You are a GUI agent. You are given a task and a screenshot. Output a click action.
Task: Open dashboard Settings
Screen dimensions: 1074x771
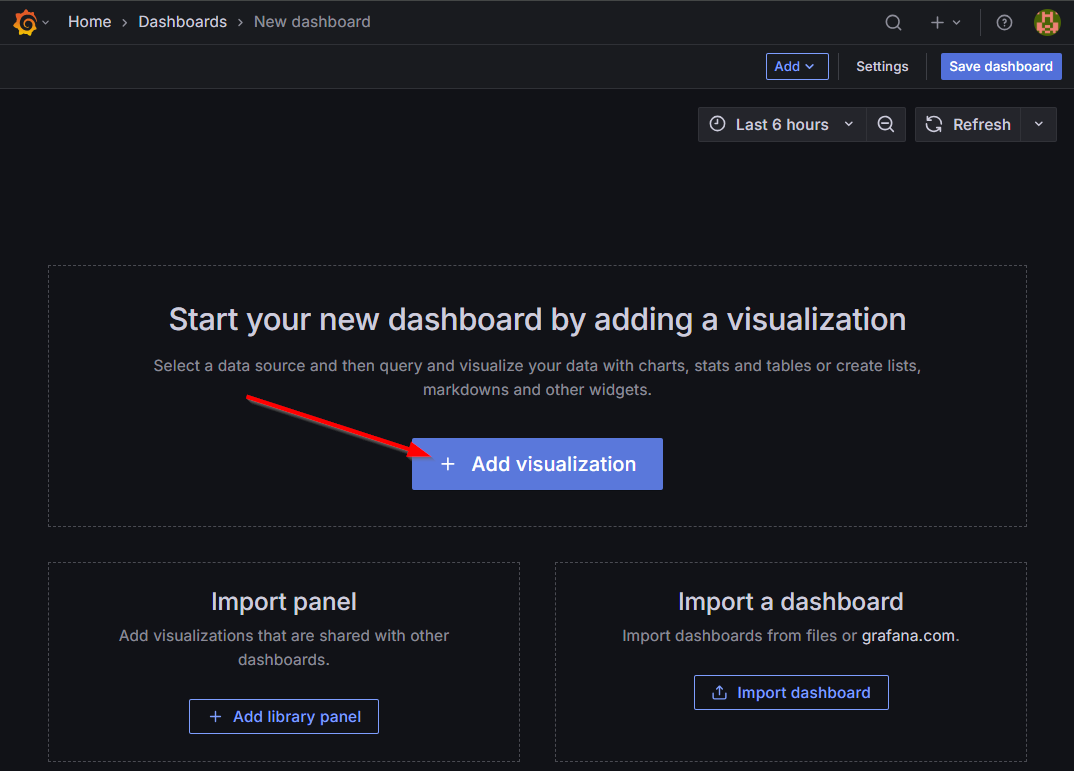tap(882, 66)
